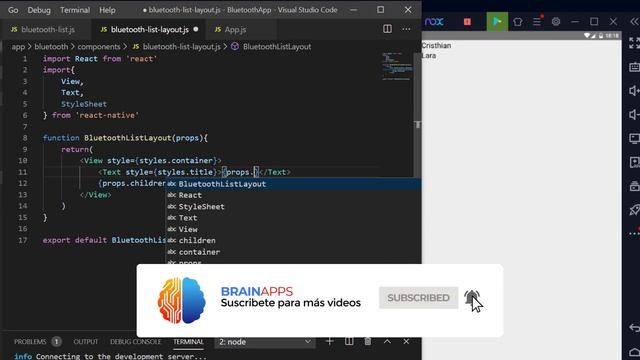This screenshot has width=640, height=360.
Task: Create a new terminal with plus icon
Action: (x=329, y=341)
